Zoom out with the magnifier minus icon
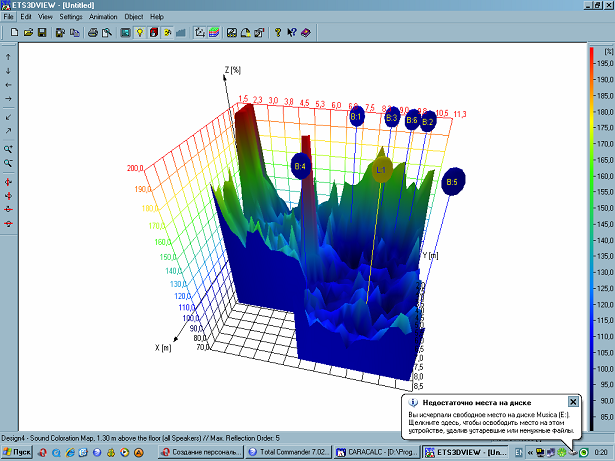615x461 pixels. 8,163
